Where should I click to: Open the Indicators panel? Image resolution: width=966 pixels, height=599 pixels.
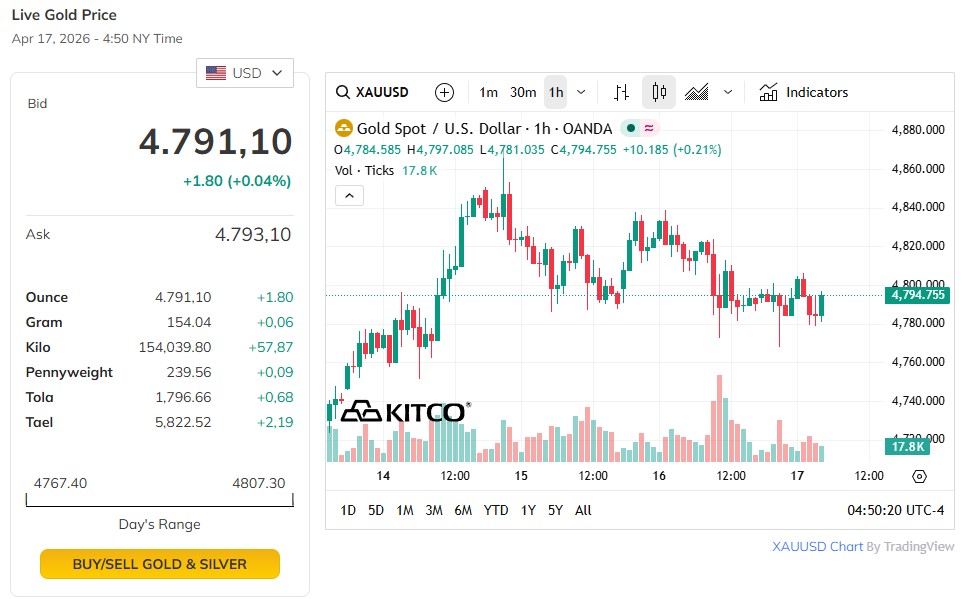coord(804,92)
